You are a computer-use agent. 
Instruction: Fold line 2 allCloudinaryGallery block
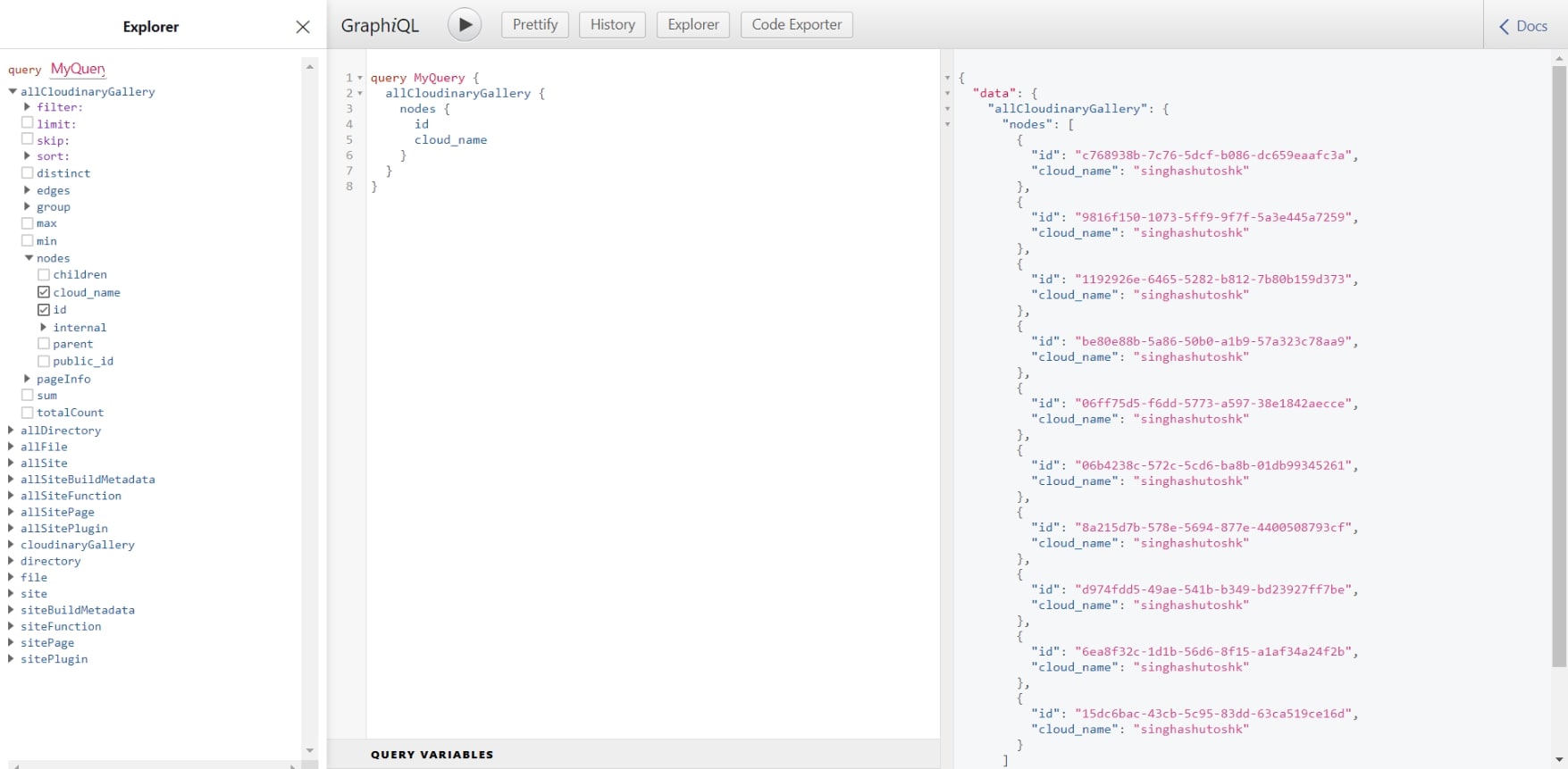pyautogui.click(x=360, y=93)
